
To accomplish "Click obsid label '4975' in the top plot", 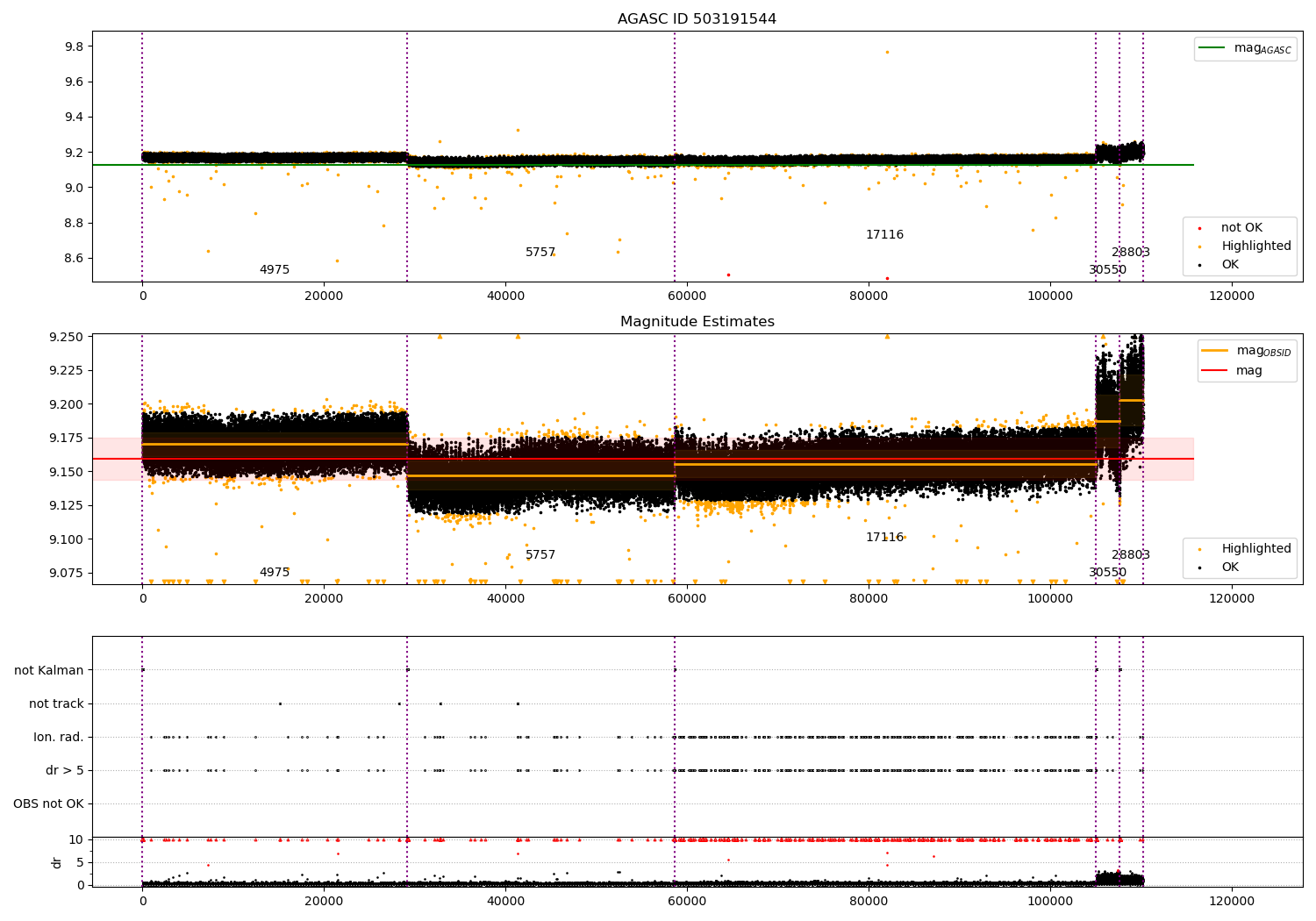I will coord(275,270).
